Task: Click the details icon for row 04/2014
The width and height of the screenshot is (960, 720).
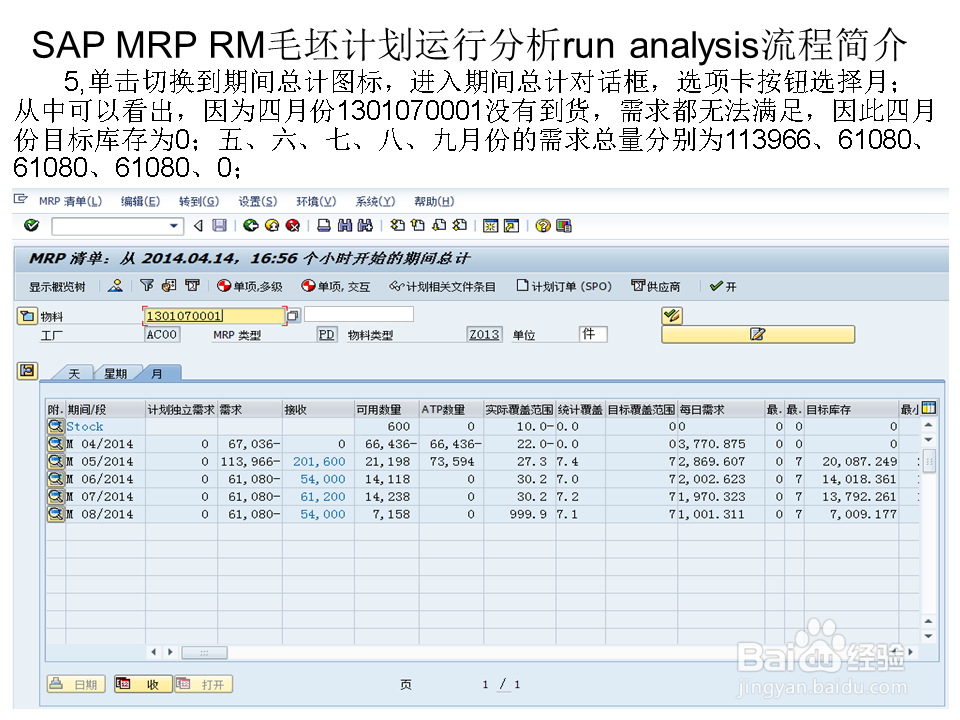Action: coord(56,444)
